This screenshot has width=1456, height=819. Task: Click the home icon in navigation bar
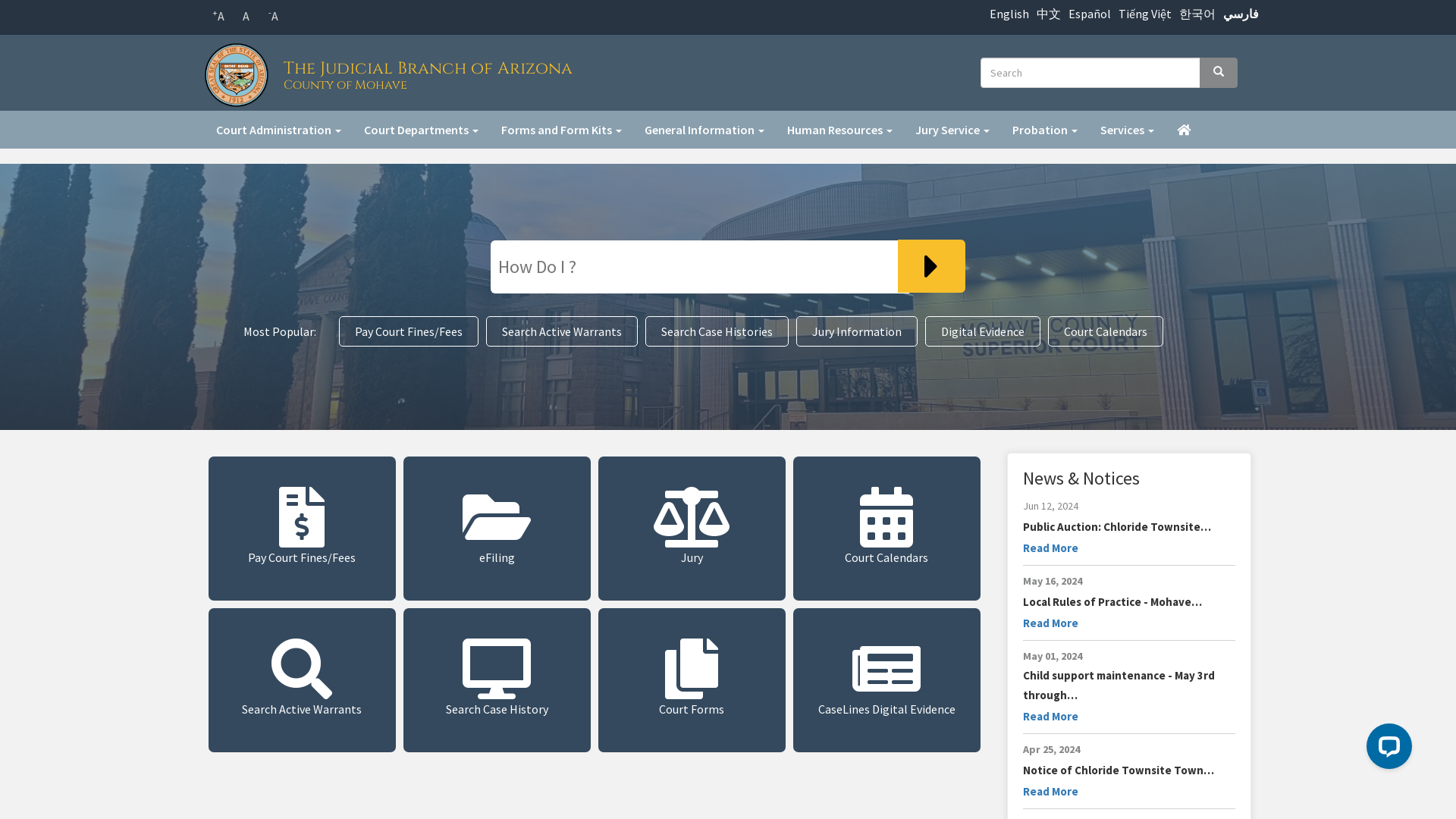[1184, 130]
